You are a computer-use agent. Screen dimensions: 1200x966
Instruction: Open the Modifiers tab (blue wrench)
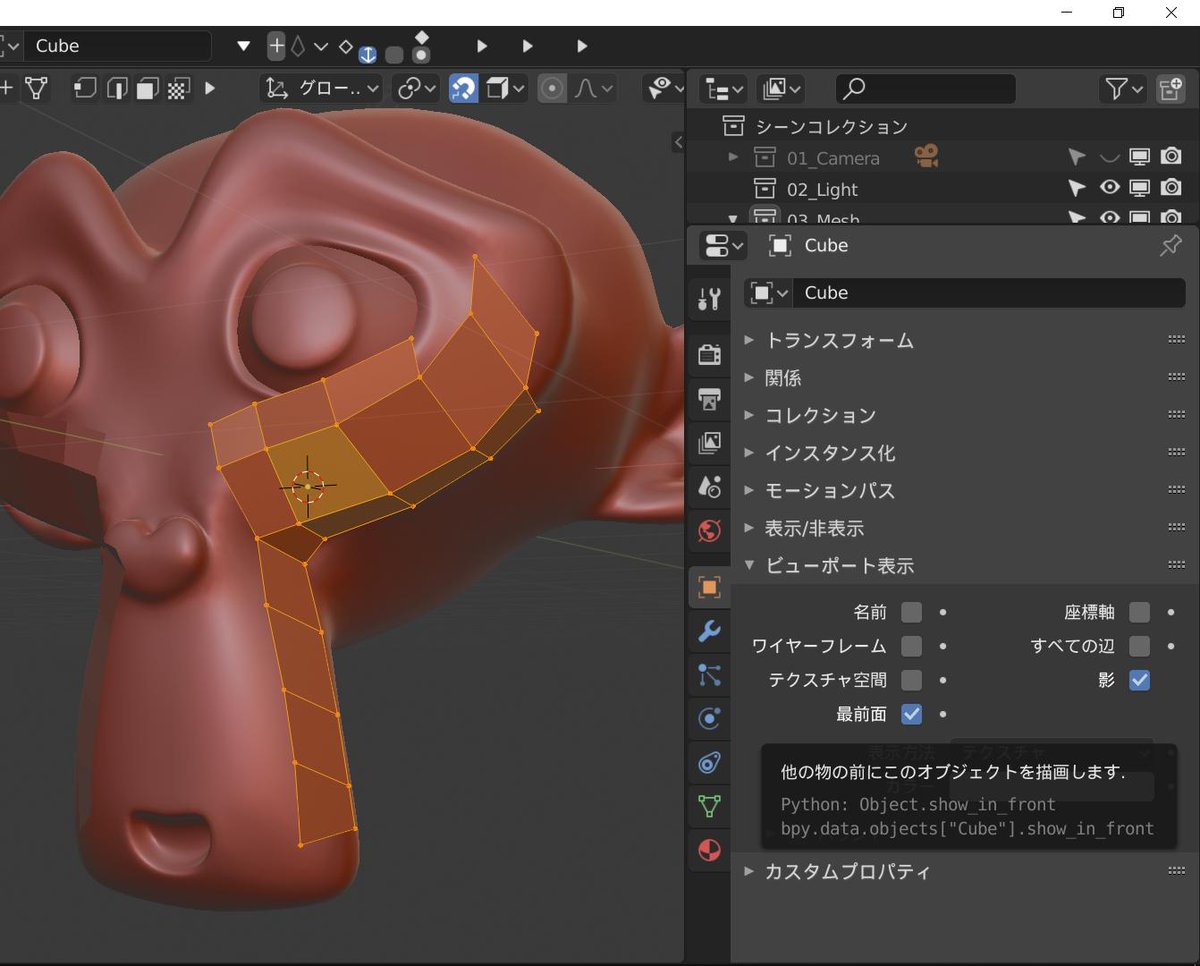[x=709, y=631]
